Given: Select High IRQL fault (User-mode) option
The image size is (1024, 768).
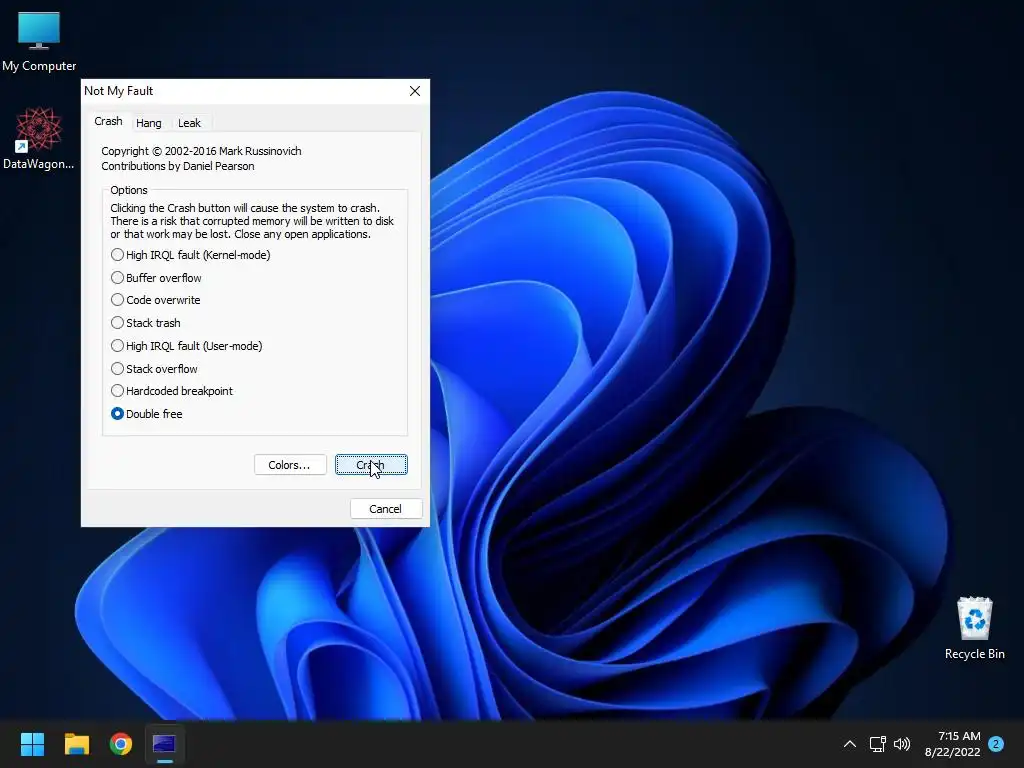Looking at the screenshot, I should pos(186,345).
